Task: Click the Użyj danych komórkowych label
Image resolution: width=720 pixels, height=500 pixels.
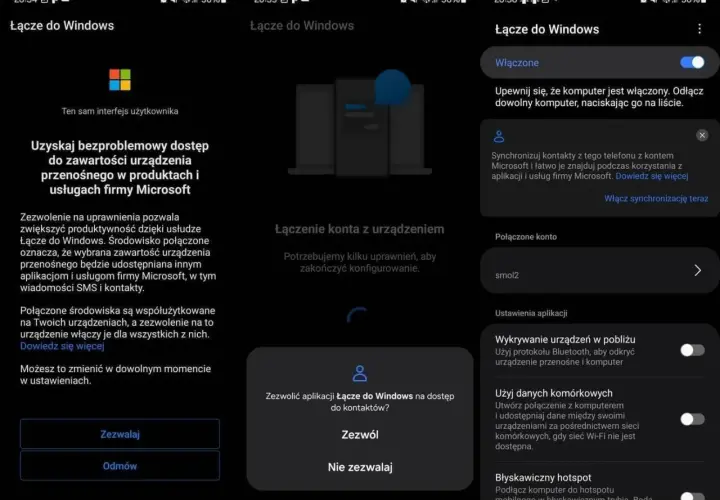Action: click(x=553, y=393)
